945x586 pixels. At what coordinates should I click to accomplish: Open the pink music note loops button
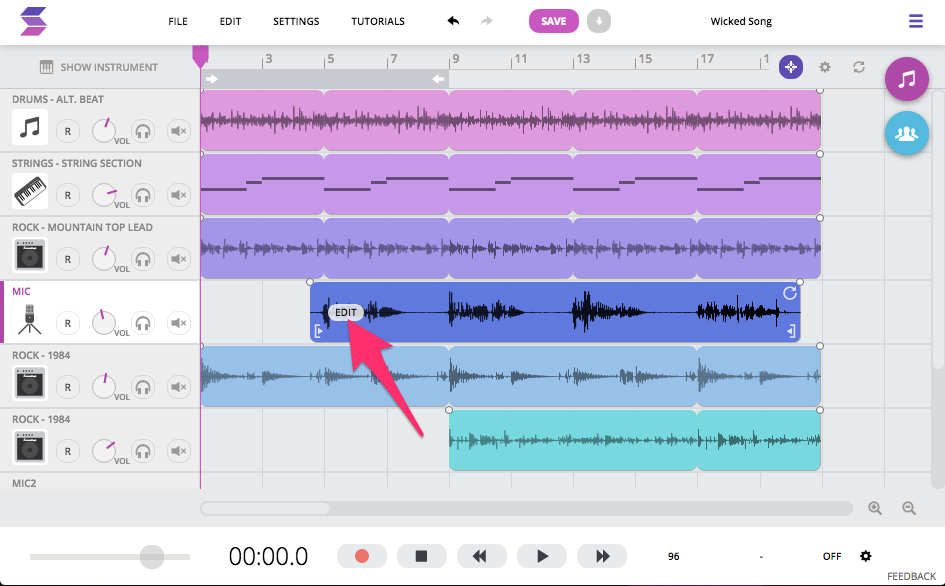[x=906, y=79]
